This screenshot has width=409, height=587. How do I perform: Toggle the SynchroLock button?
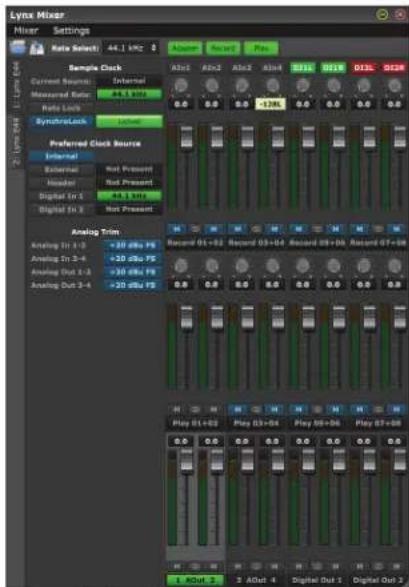[61, 121]
